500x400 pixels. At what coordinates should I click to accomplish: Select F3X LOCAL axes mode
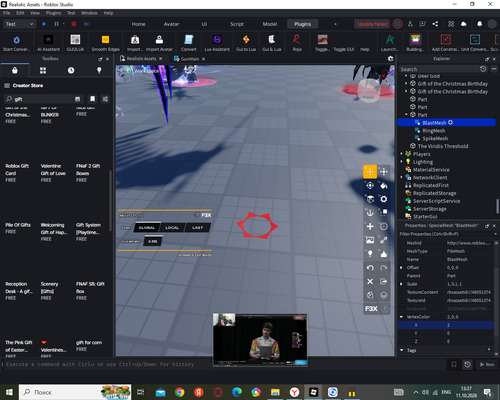tap(172, 228)
